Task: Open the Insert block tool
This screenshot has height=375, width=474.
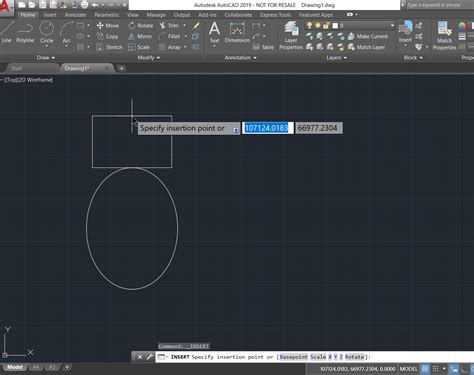Action: [405, 32]
